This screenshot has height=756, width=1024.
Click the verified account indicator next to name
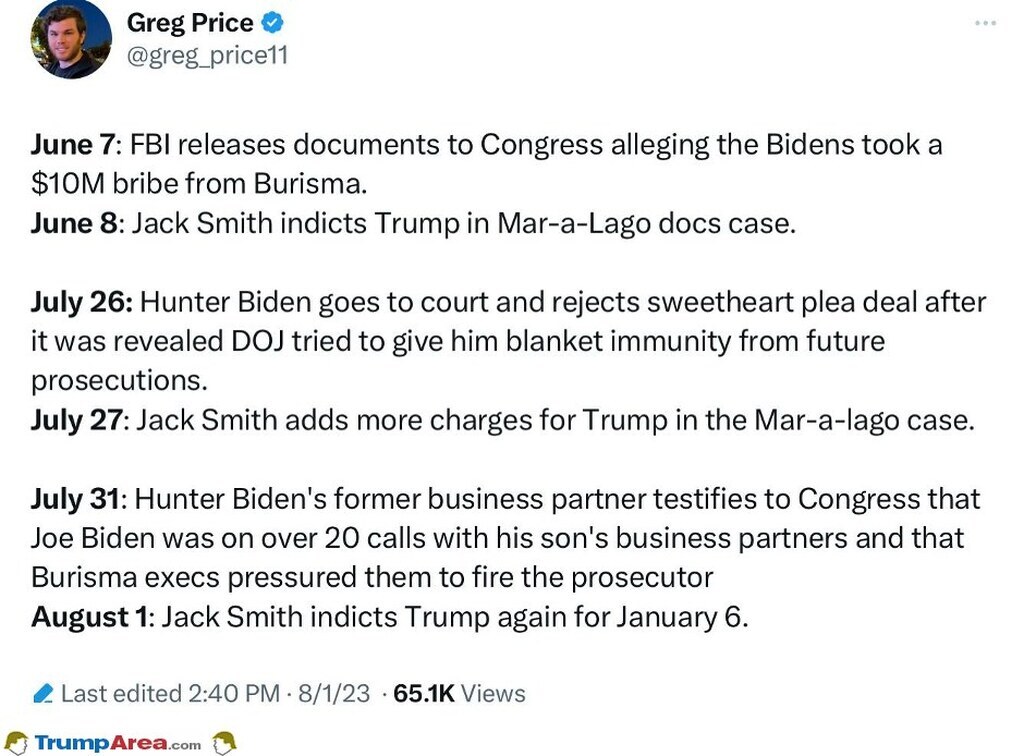pos(270,22)
